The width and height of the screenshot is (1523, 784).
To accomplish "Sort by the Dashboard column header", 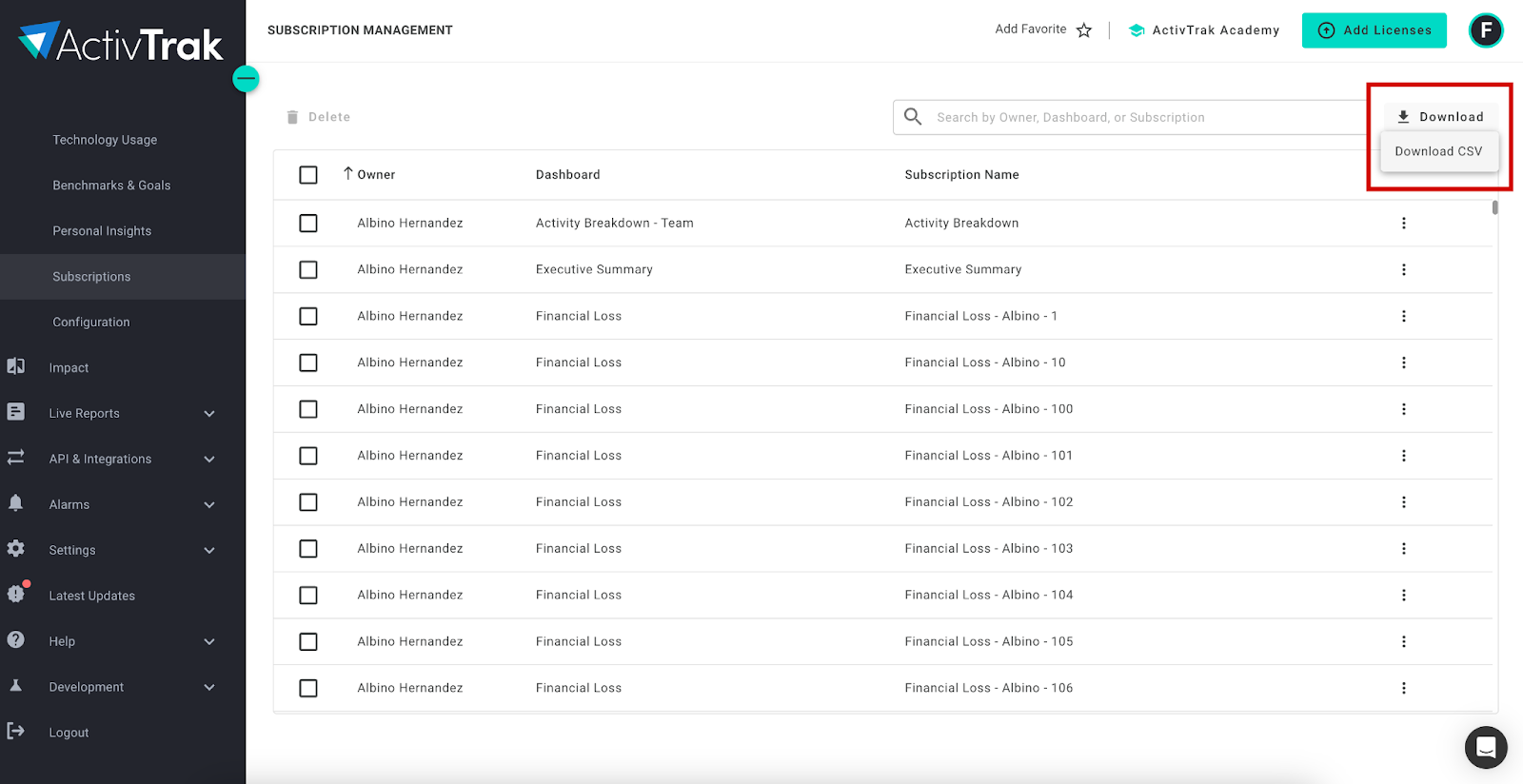I will point(567,175).
